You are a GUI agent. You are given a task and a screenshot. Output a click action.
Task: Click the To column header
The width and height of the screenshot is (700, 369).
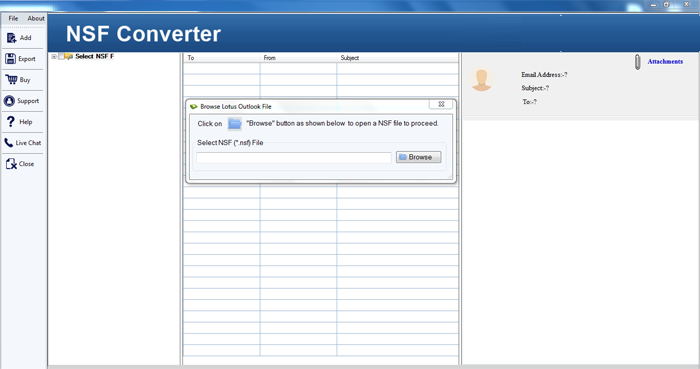coord(221,58)
